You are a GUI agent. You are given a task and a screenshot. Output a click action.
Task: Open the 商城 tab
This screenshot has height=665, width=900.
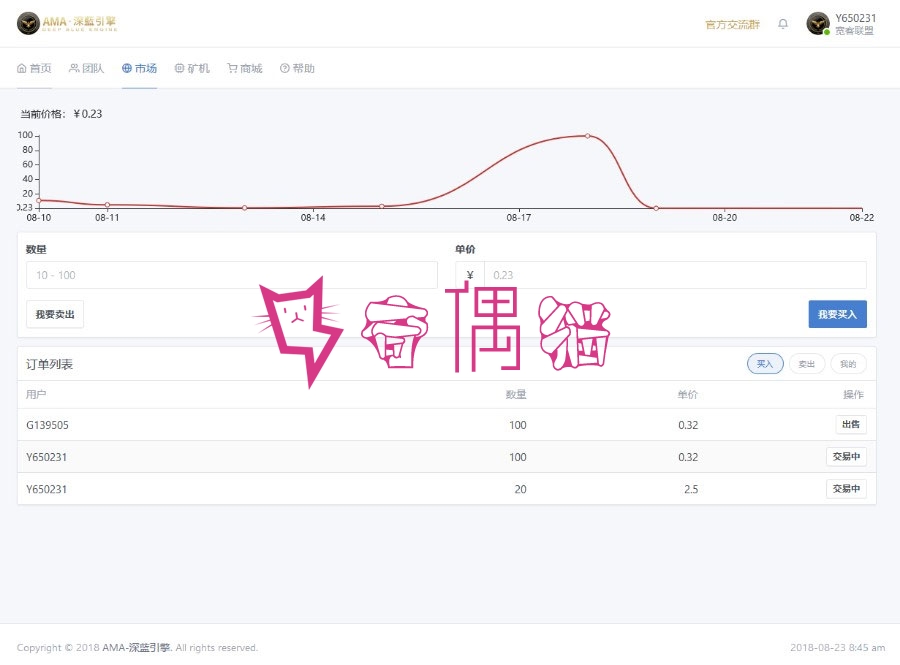pos(245,68)
